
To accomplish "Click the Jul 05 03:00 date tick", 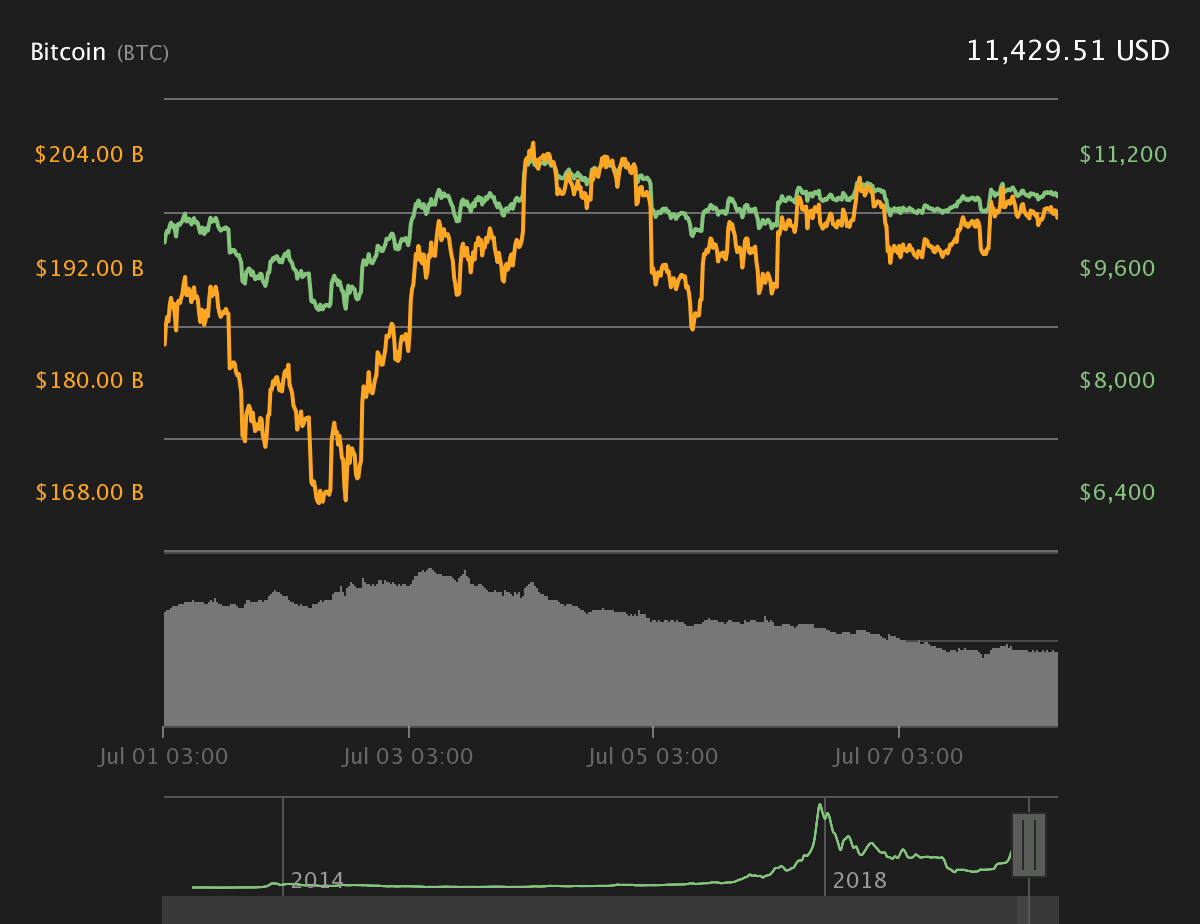I will coord(653,756).
